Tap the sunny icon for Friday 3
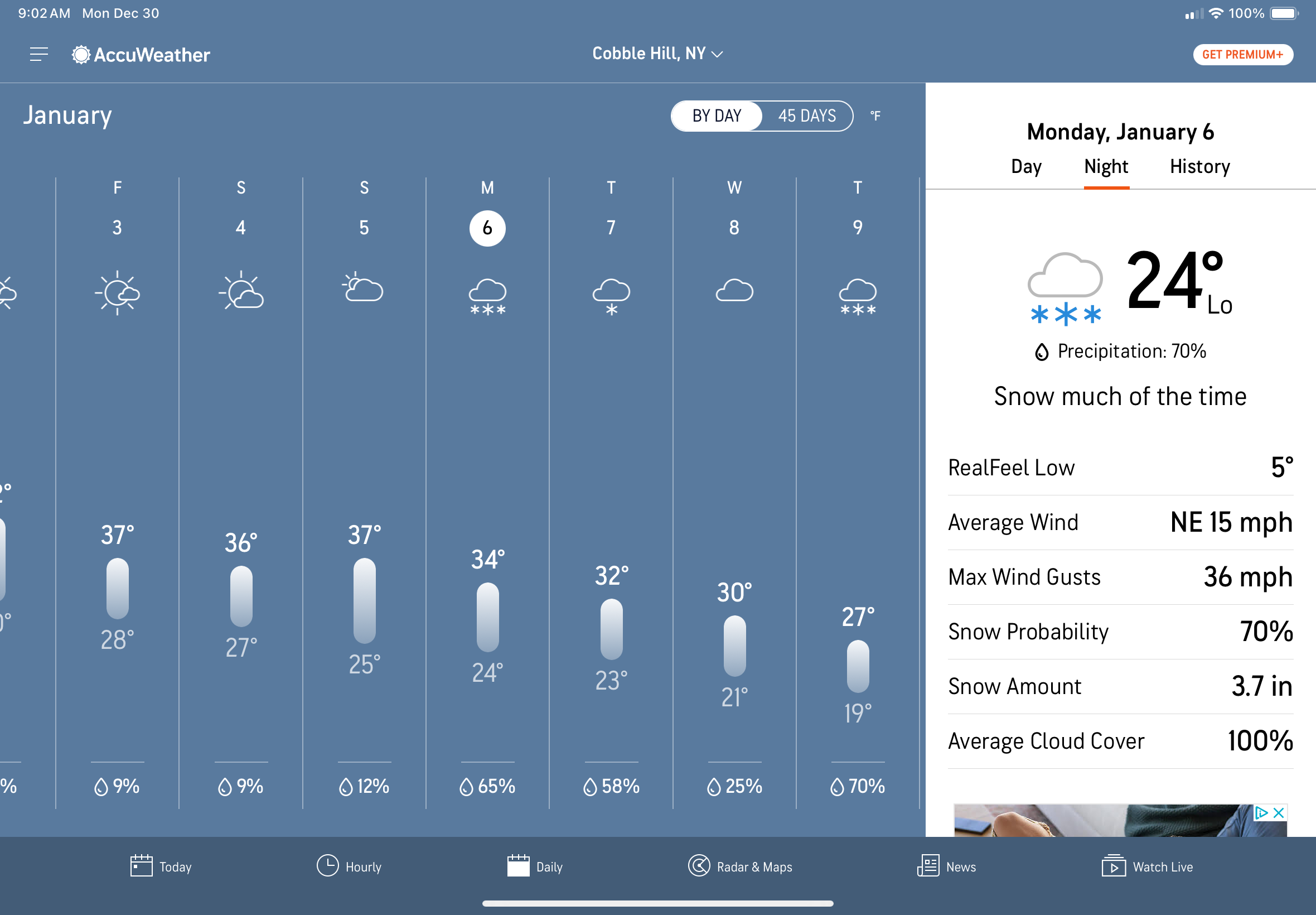 pos(118,293)
